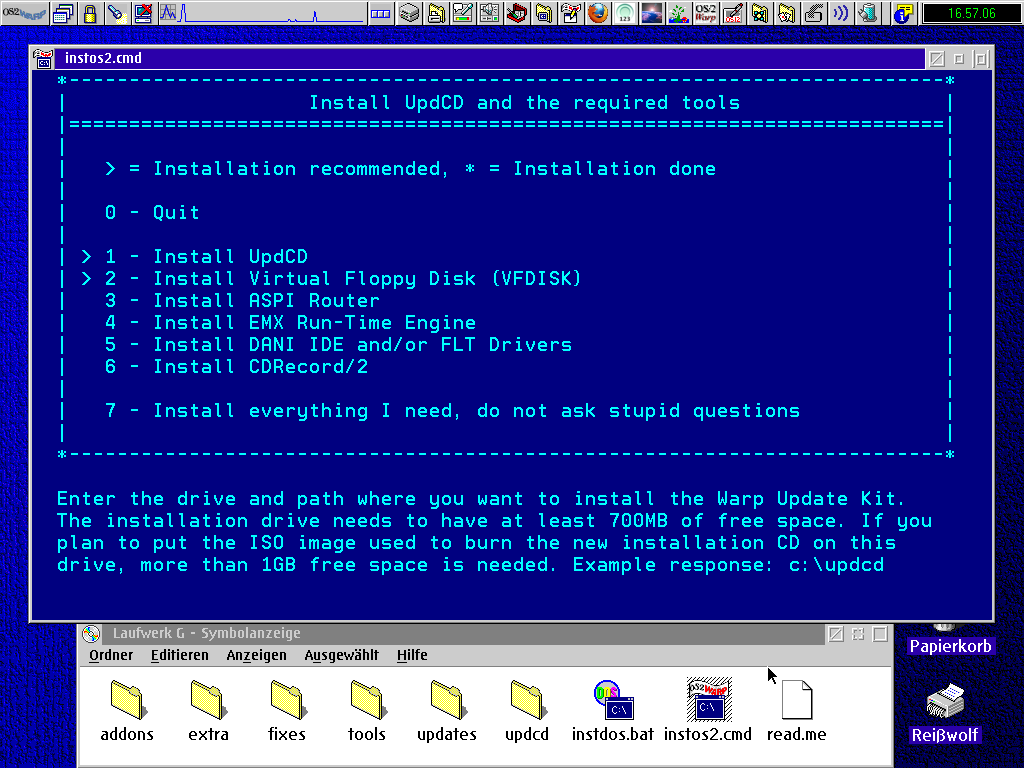Screen dimensions: 1024x768
Task: Select the read.me file
Action: tap(797, 711)
